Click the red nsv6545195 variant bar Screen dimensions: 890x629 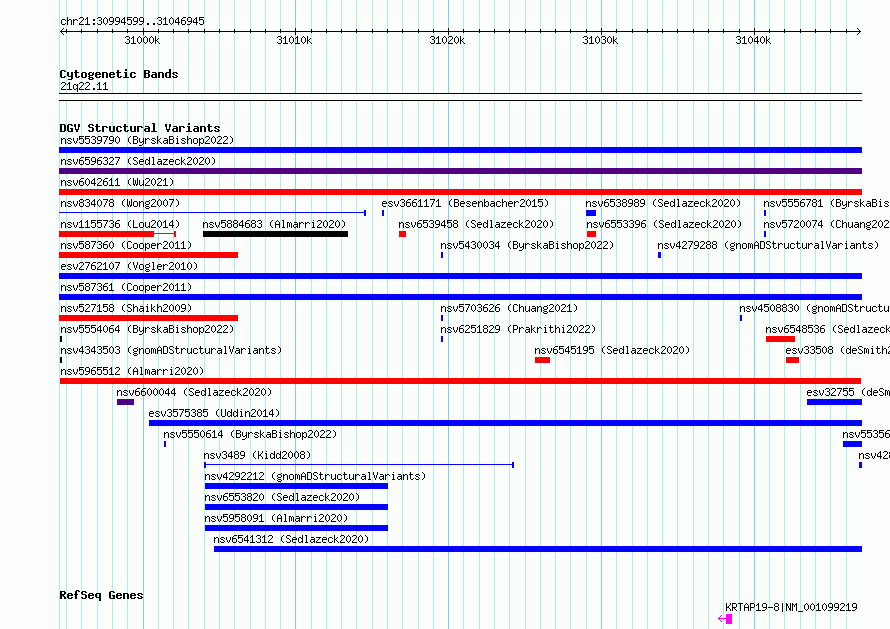(542, 360)
